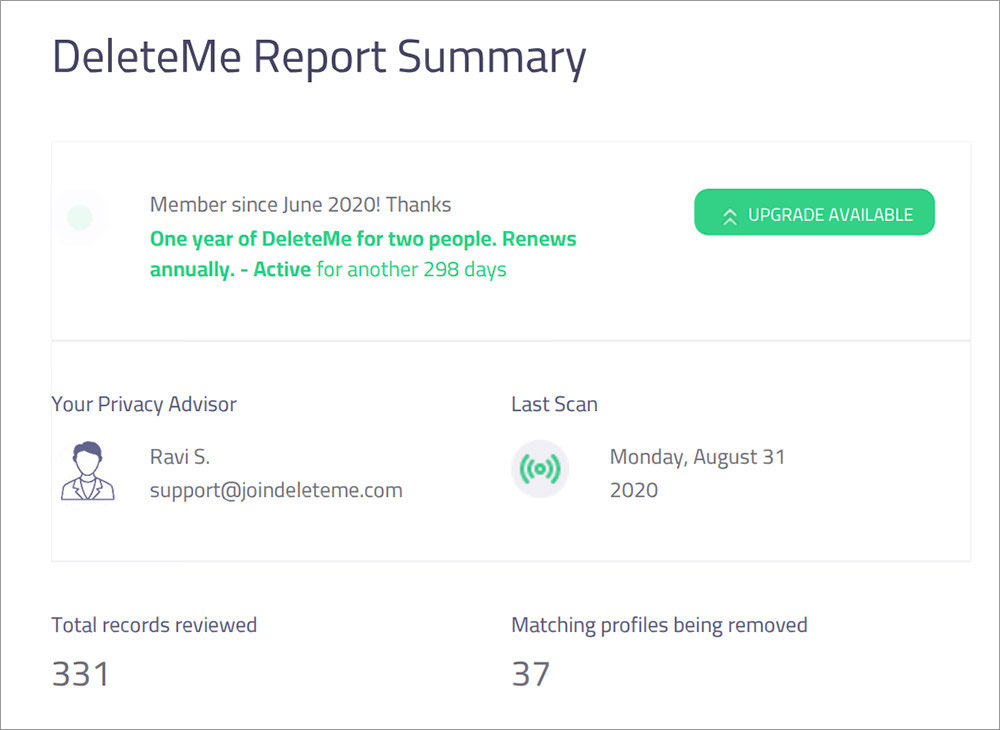Click the Total records reviewed label
This screenshot has height=730, width=1000.
(x=154, y=625)
